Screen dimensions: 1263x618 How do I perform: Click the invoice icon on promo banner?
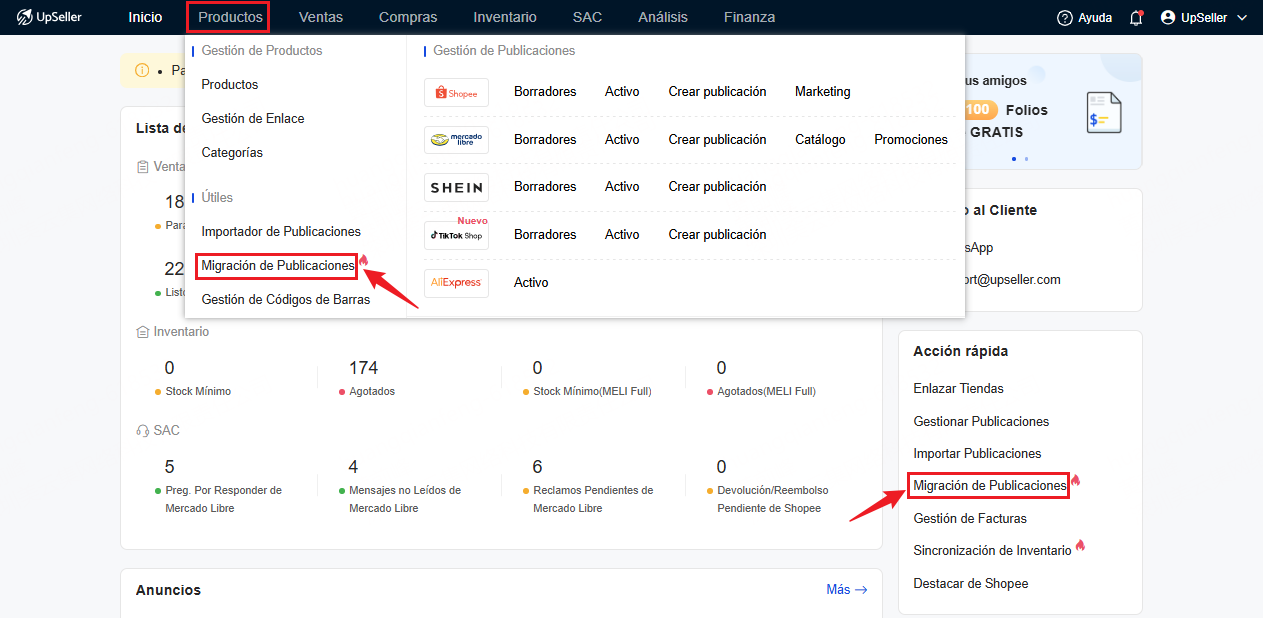[x=1104, y=113]
